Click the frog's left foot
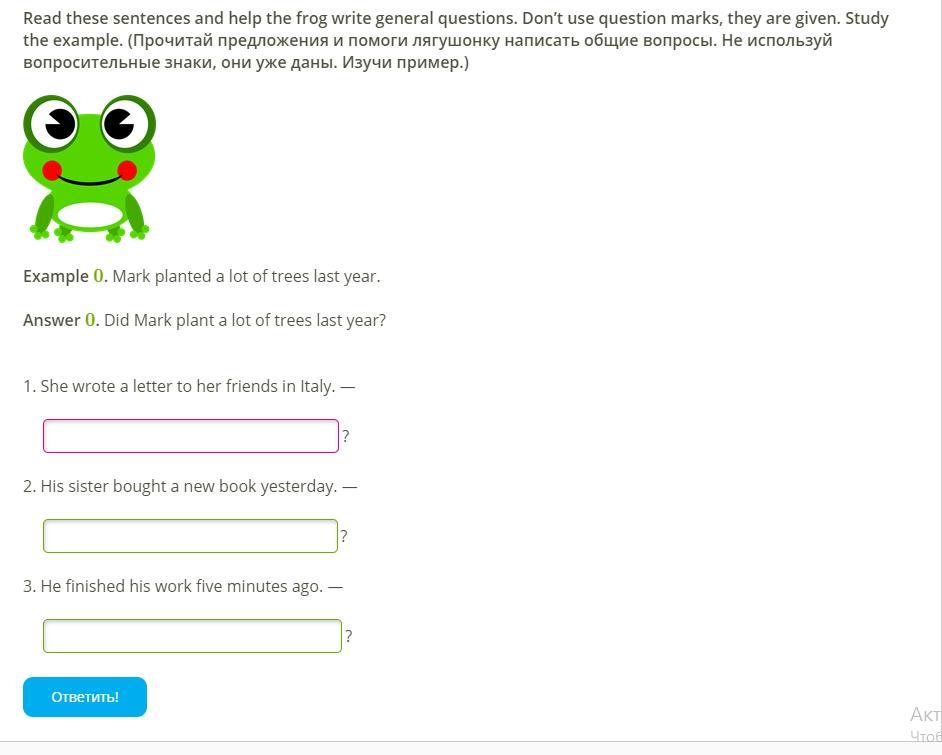942x755 pixels. (52, 233)
